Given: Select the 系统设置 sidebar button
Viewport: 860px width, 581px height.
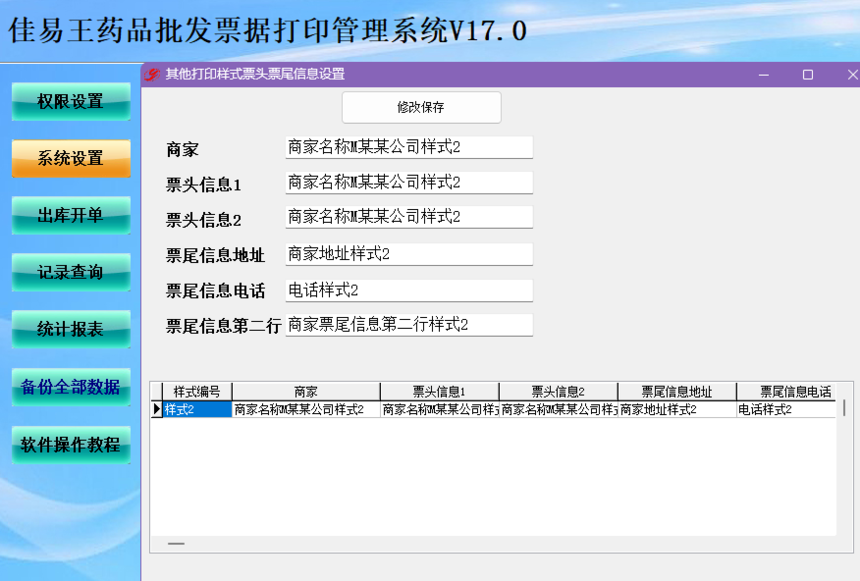Looking at the screenshot, I should click(71, 159).
